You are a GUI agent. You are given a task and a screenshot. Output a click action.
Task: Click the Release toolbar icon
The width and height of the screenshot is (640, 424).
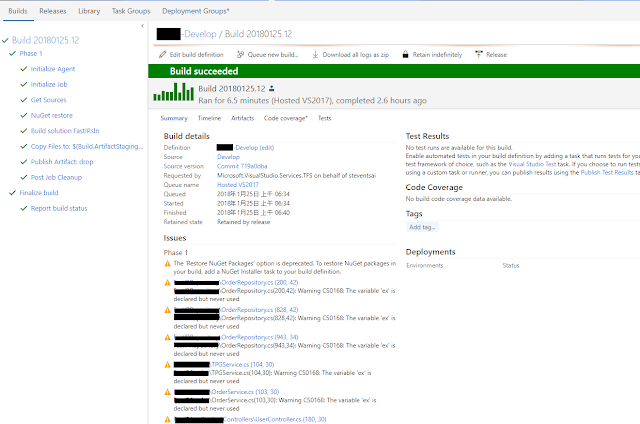(479, 54)
